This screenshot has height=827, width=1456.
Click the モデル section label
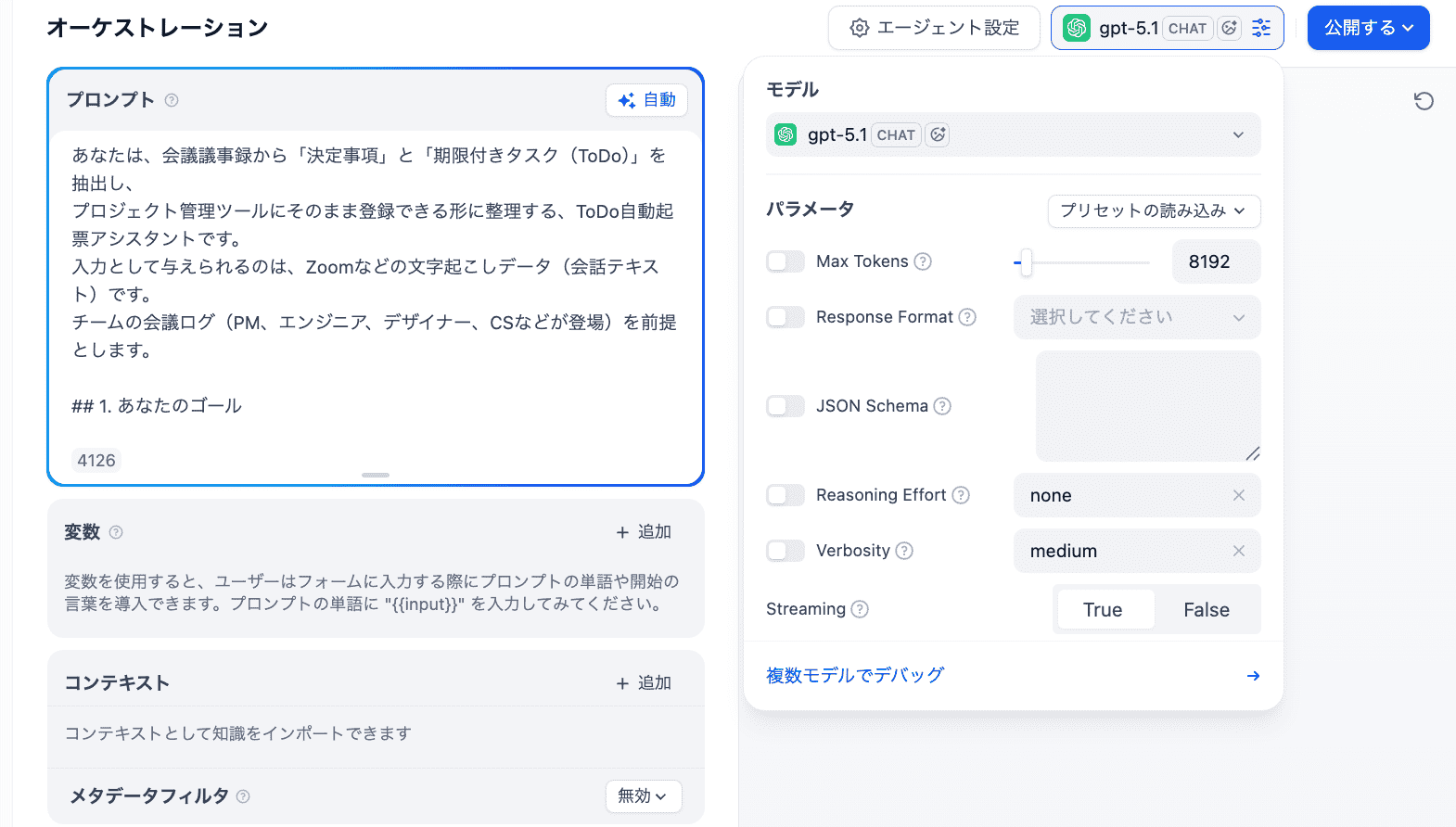(793, 90)
